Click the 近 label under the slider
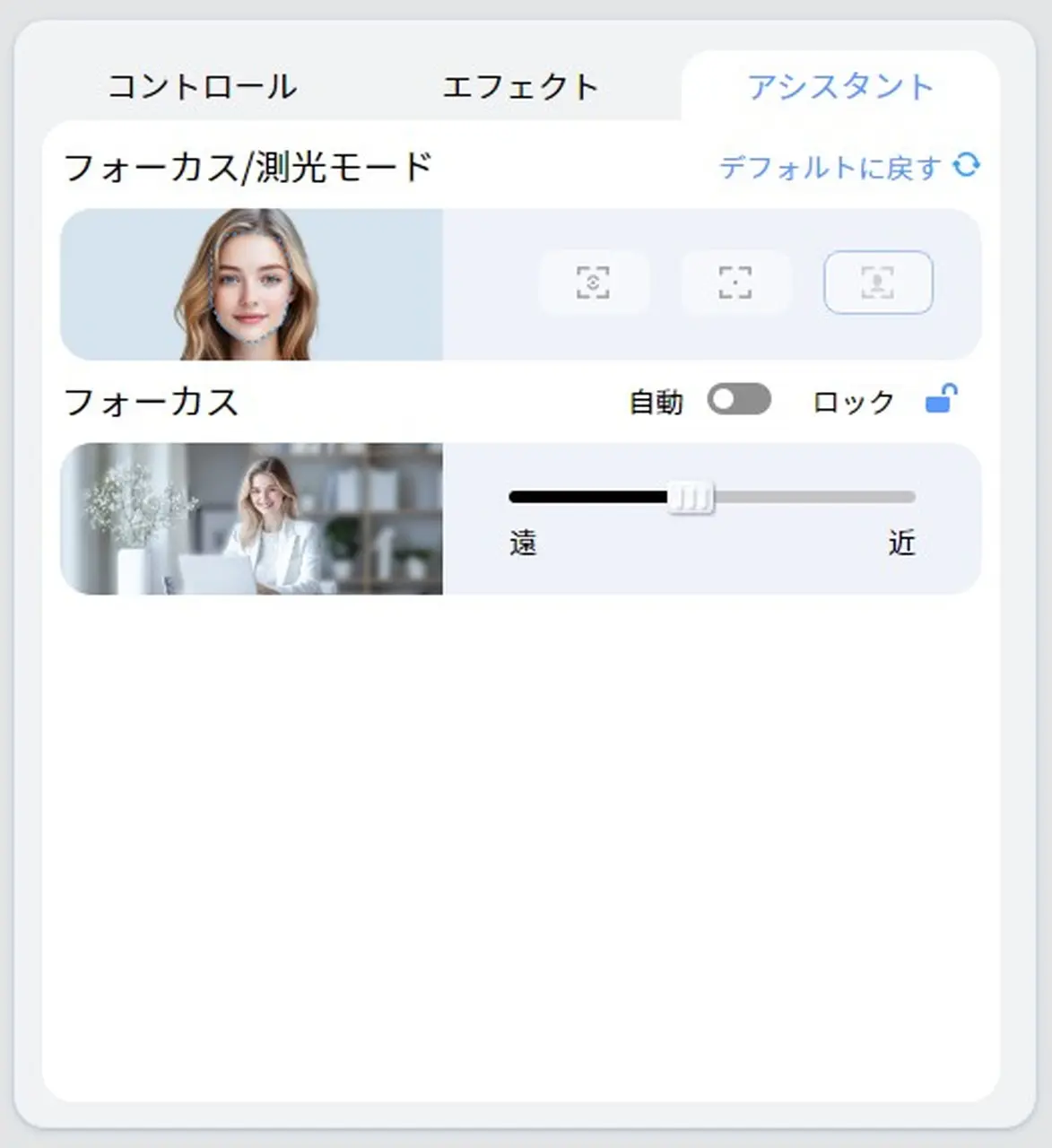The width and height of the screenshot is (1052, 1148). pyautogui.click(x=901, y=543)
